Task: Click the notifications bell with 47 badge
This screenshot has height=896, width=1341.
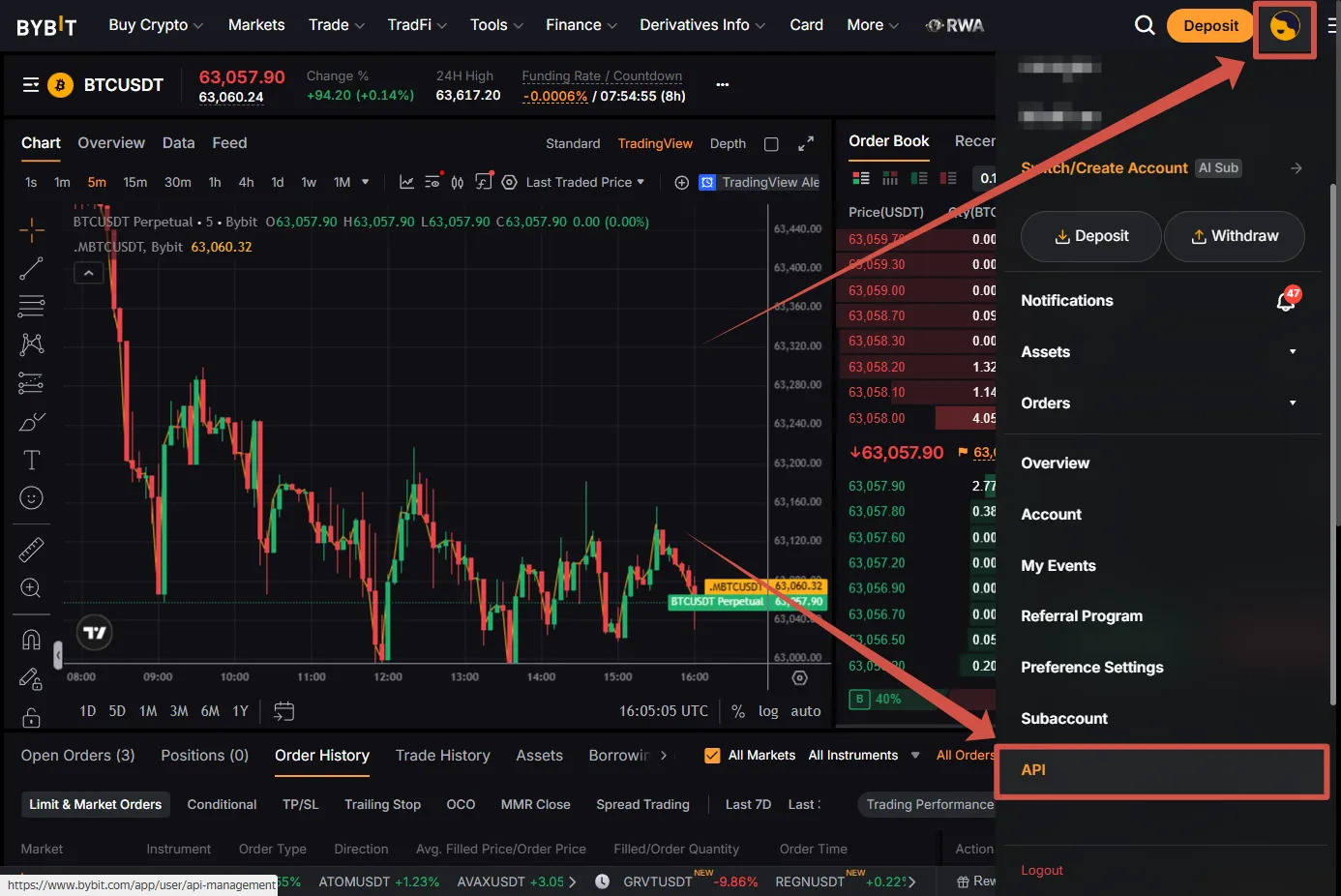Action: pos(1287,300)
